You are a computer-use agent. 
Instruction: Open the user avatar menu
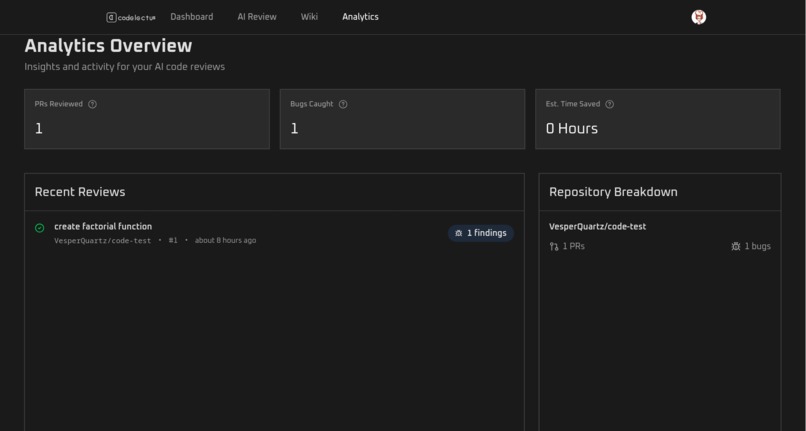699,17
